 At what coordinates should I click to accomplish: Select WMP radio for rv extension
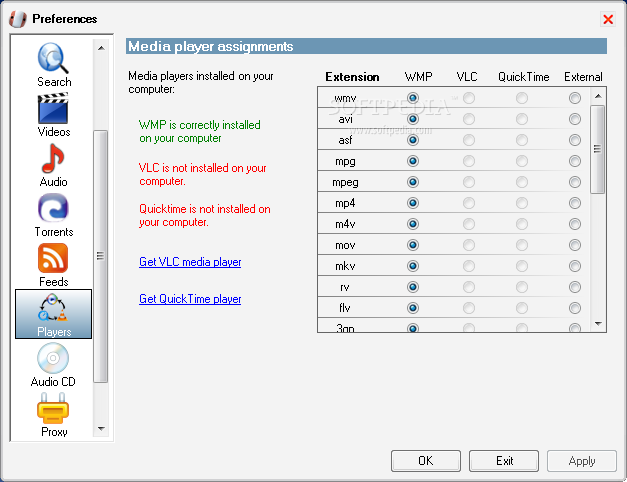click(x=413, y=287)
